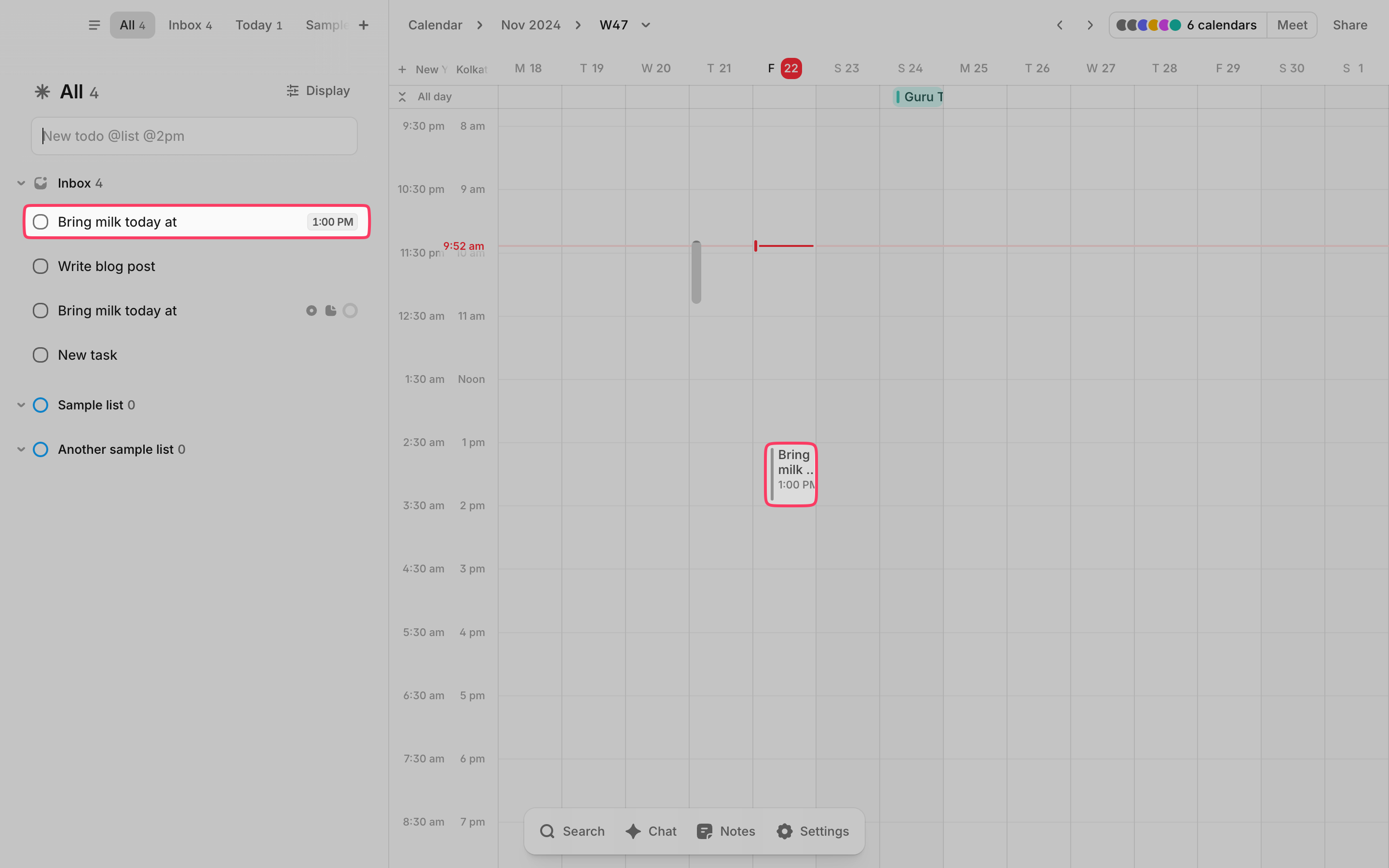This screenshot has width=1389, height=868.
Task: Switch to the Today tab
Action: tap(259, 25)
